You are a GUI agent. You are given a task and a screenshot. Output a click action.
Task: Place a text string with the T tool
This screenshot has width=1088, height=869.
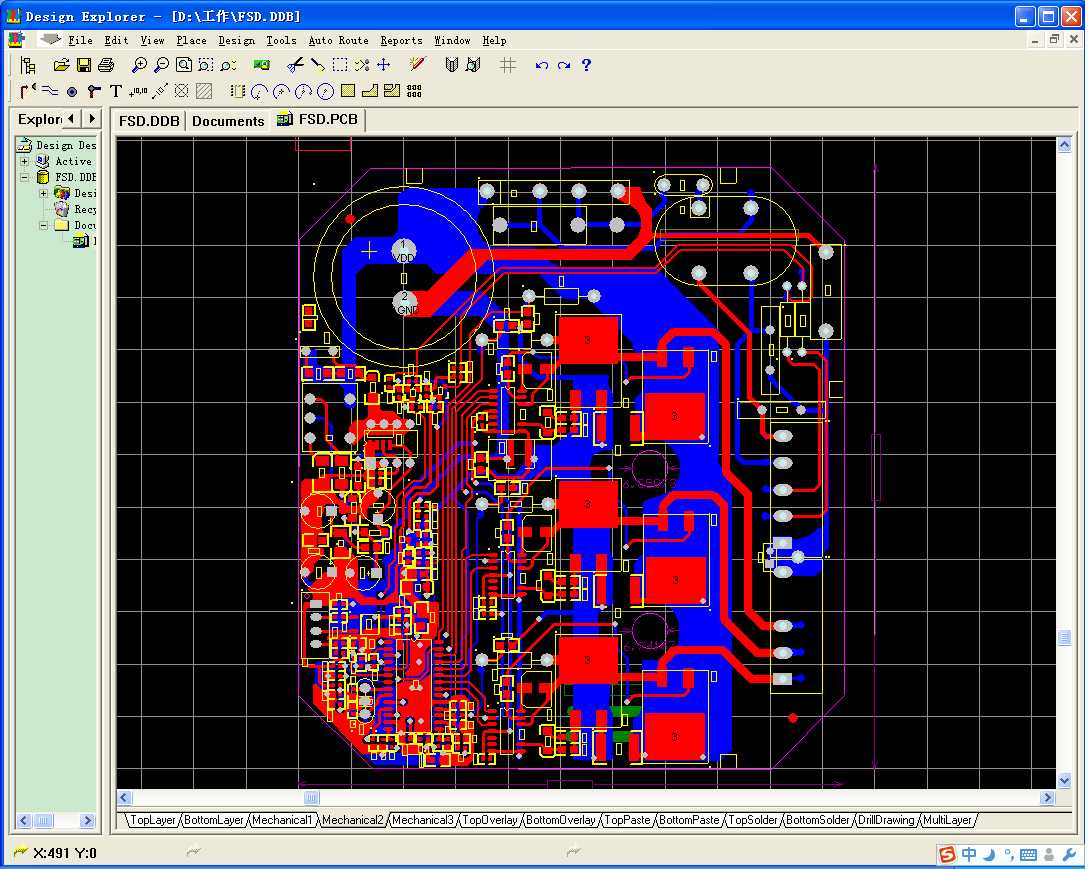pos(116,91)
